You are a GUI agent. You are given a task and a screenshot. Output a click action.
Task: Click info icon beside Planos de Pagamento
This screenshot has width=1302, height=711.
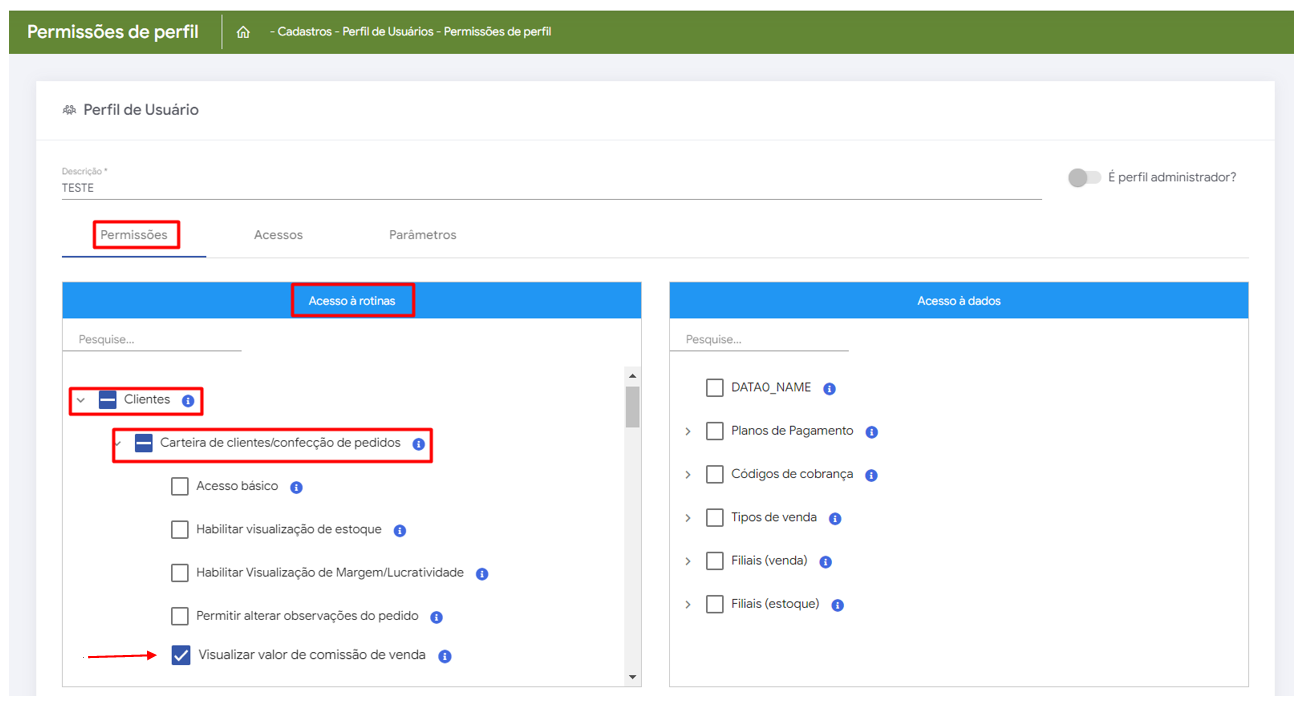click(x=872, y=432)
